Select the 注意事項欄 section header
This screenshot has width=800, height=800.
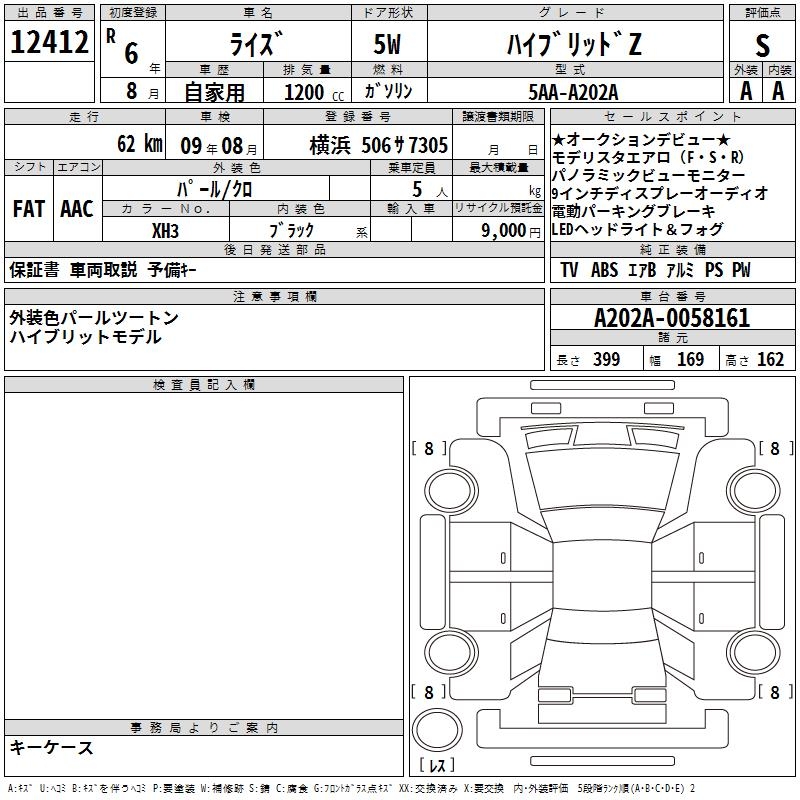coord(274,296)
